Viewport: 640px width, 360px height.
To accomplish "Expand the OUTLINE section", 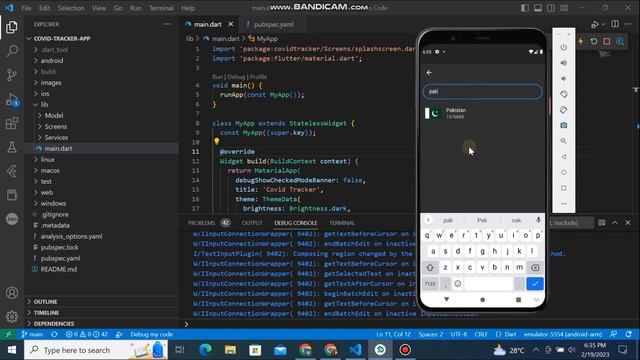I will coord(45,302).
